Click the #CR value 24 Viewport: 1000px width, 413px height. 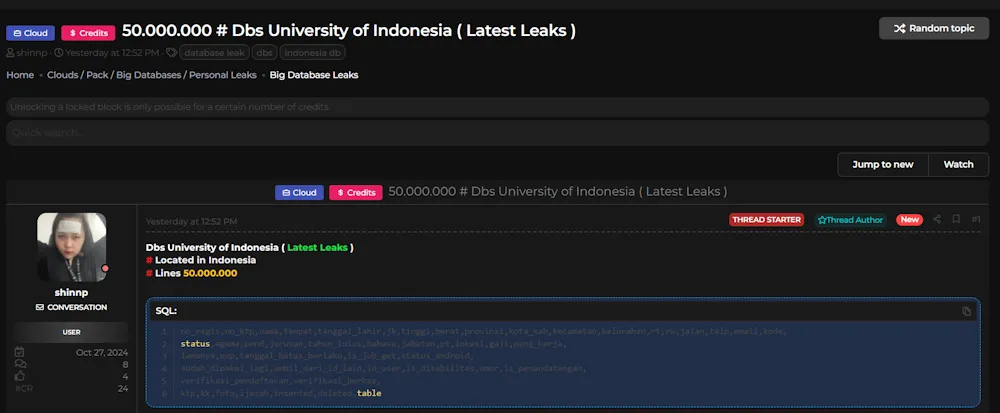click(122, 388)
